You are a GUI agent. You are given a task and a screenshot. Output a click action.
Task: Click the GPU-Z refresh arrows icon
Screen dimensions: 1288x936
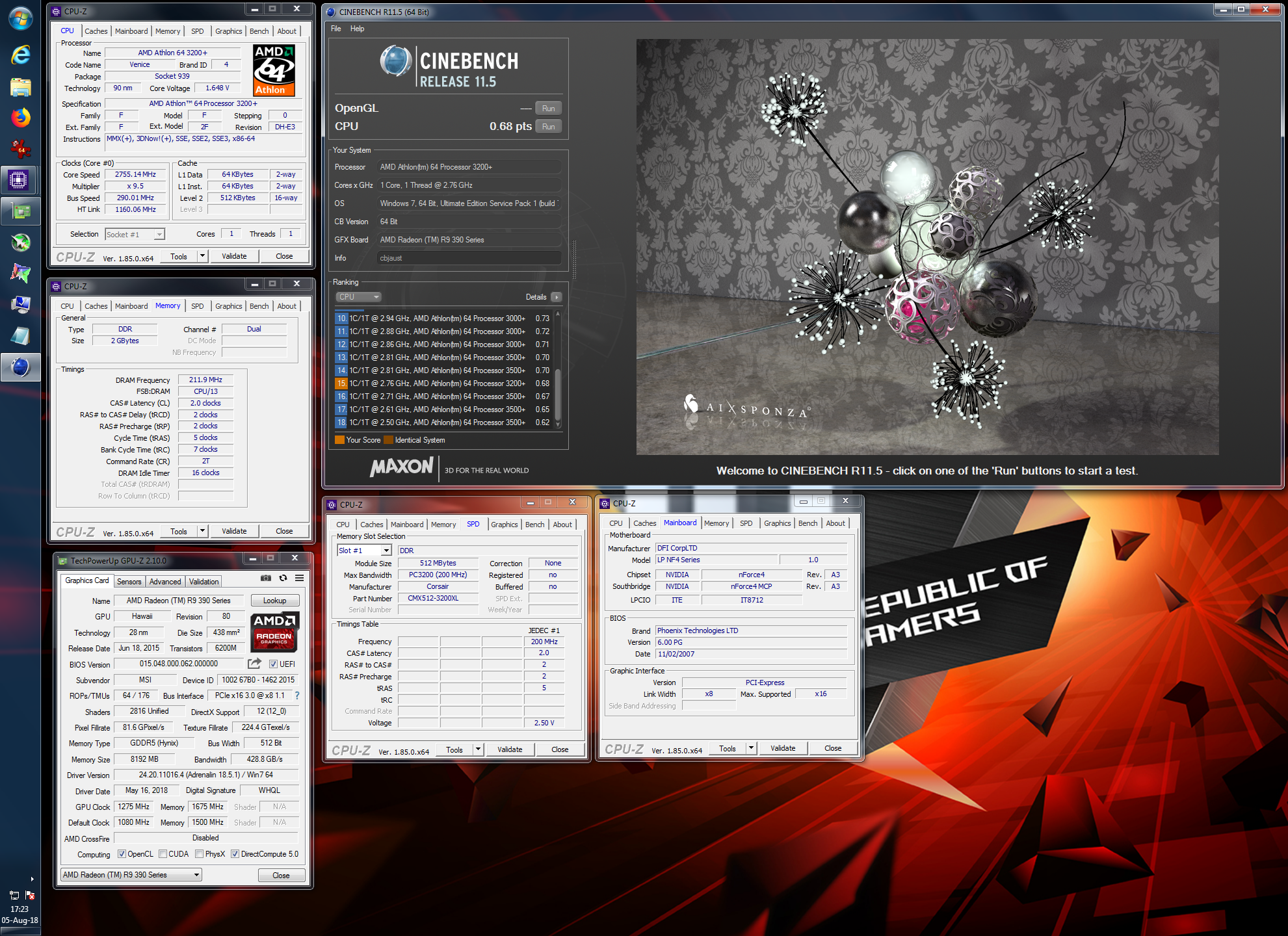[x=283, y=578]
